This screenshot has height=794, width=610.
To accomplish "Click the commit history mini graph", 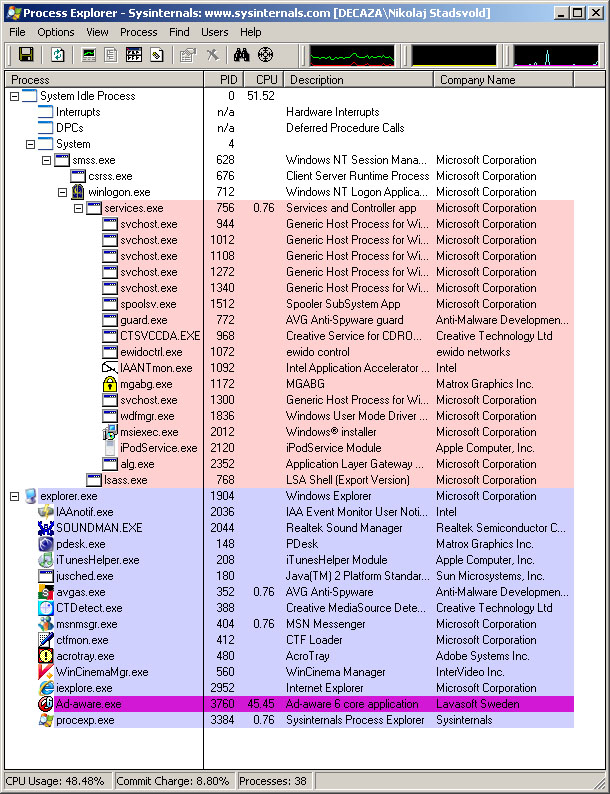I will [x=454, y=56].
